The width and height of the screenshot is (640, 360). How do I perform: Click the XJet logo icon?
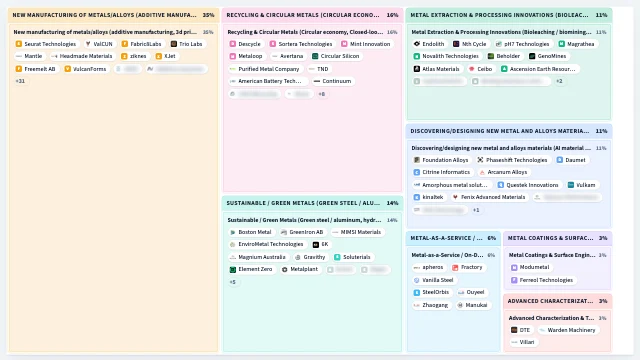coord(159,56)
